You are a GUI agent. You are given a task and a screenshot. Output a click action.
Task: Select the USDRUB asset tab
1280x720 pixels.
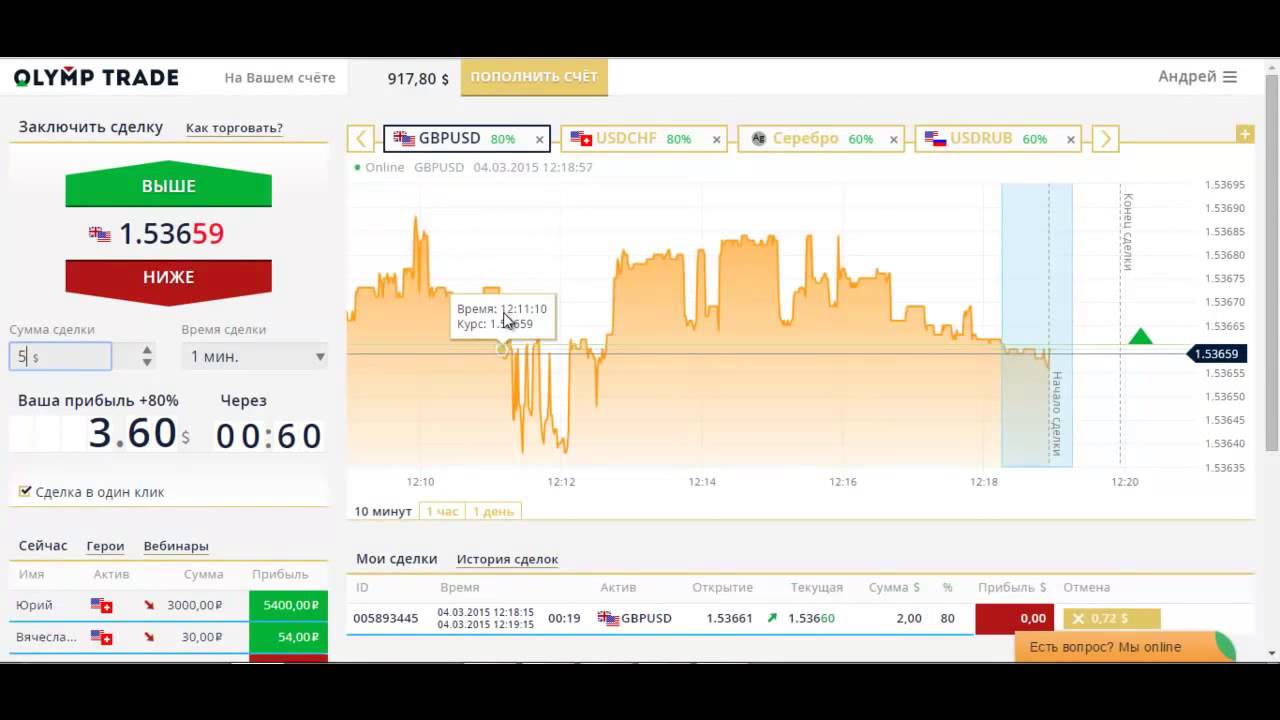coord(999,138)
